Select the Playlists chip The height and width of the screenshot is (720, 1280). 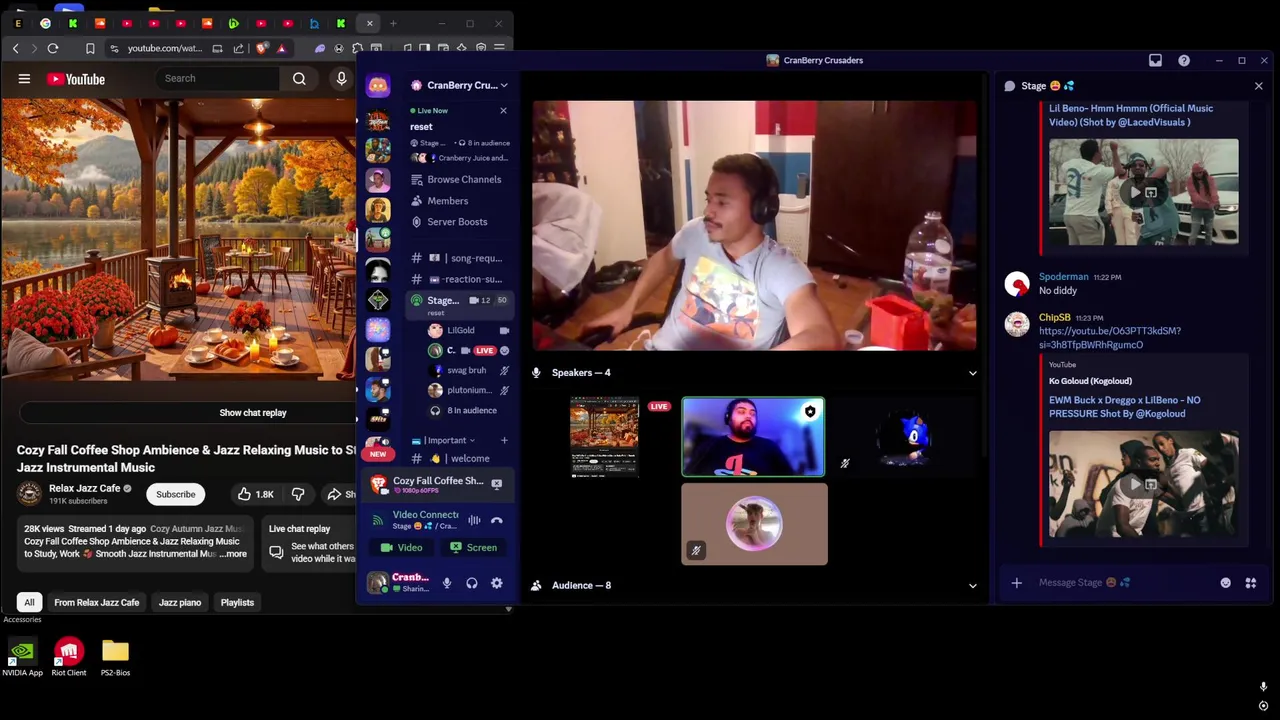tap(237, 602)
